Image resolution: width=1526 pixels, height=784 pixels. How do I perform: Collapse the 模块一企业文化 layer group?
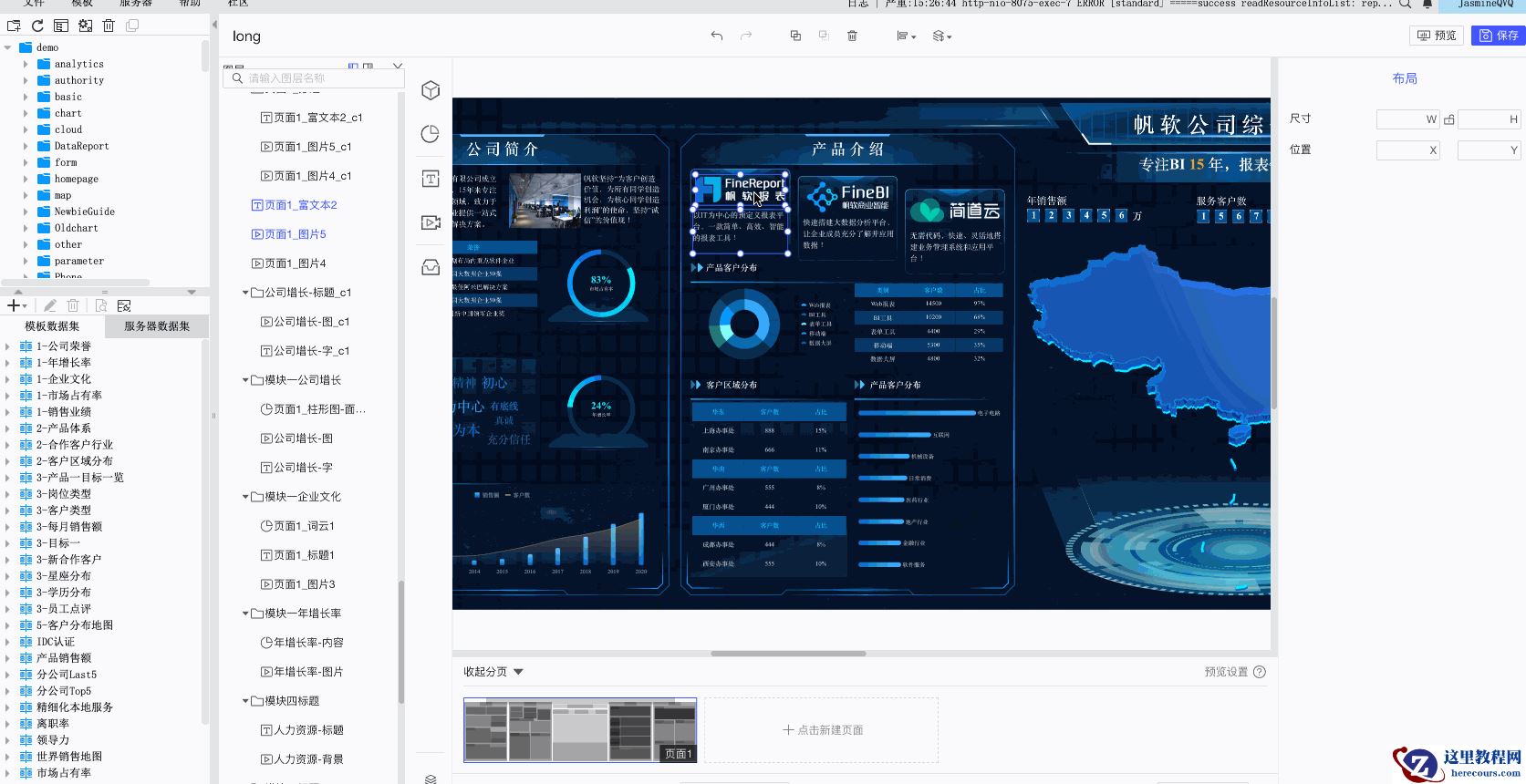click(x=245, y=497)
